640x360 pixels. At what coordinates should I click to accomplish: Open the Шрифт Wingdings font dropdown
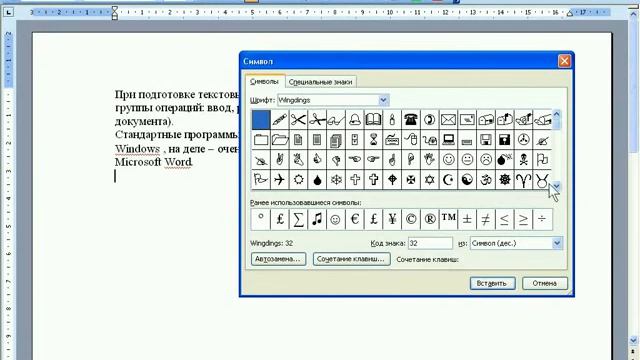click(x=383, y=100)
